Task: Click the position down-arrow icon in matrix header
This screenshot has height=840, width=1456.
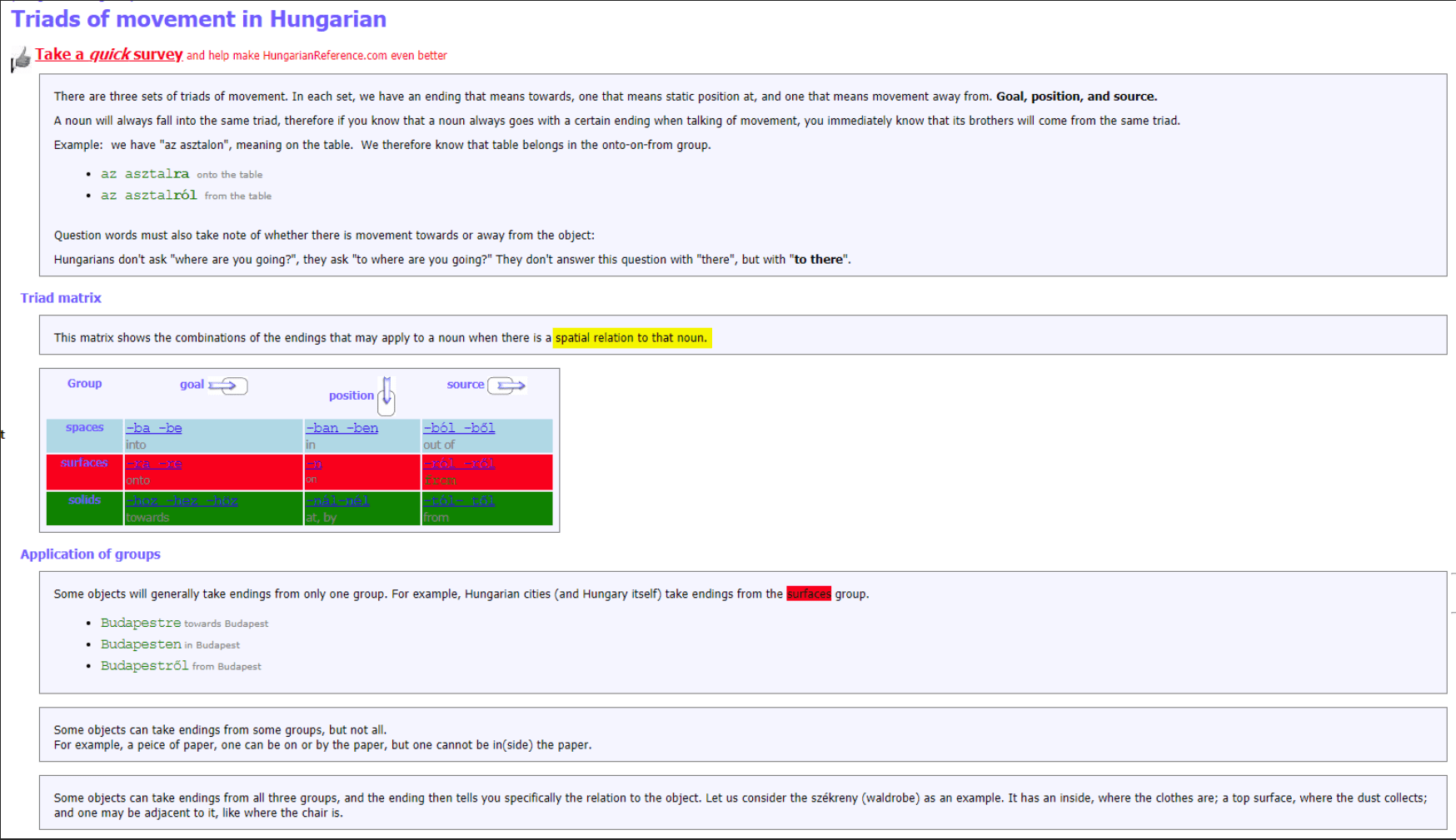Action: 386,395
